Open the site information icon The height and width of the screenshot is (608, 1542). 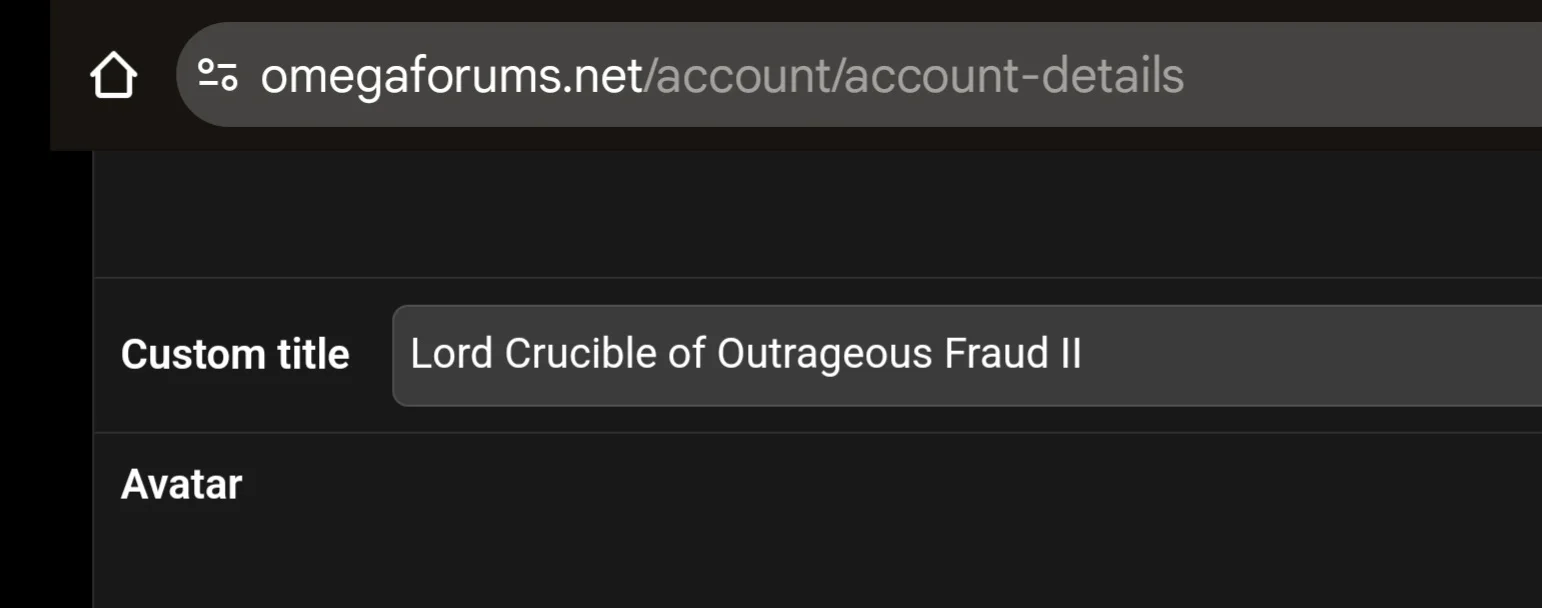click(217, 75)
